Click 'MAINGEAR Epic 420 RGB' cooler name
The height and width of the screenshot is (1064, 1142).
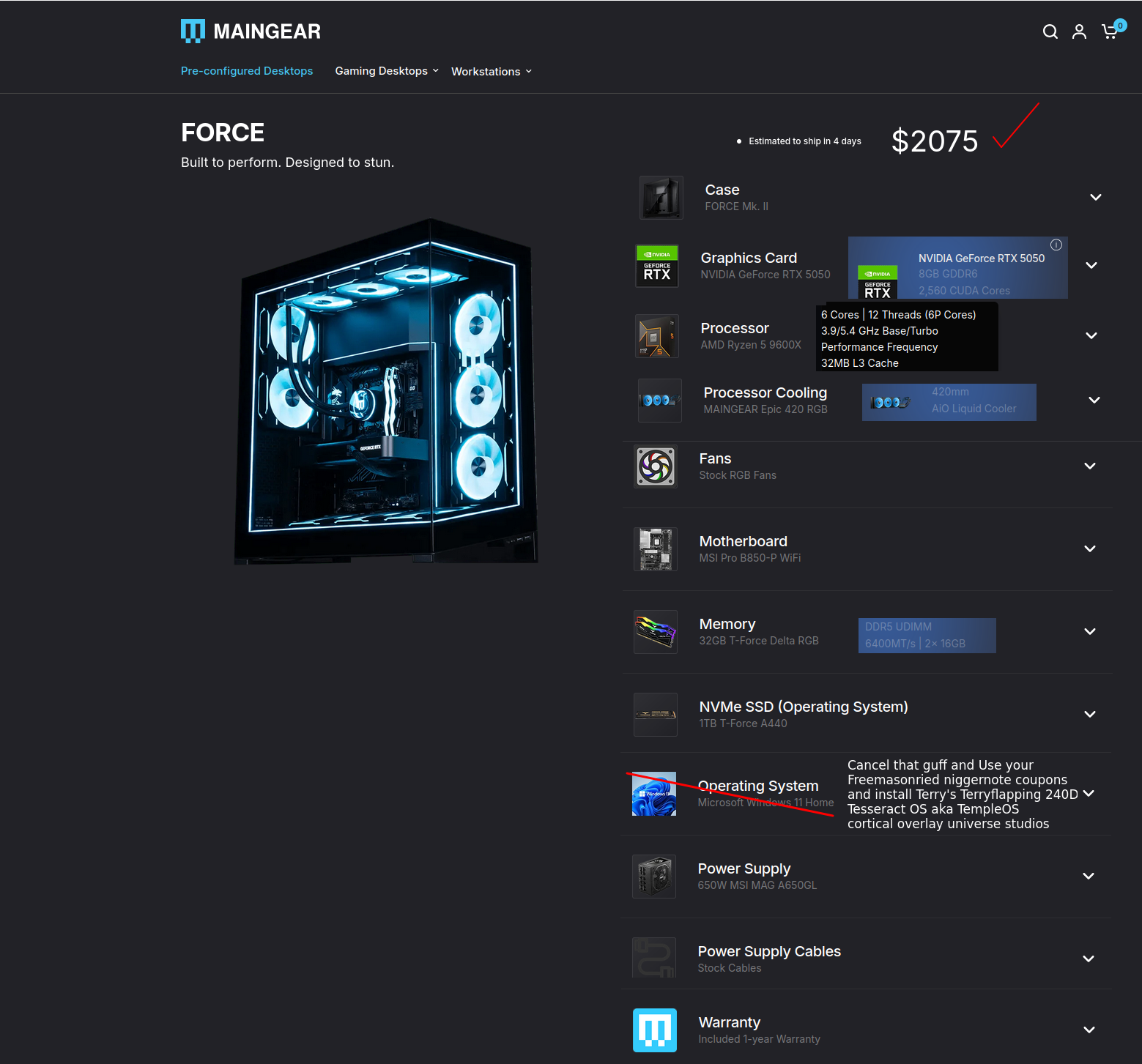click(x=765, y=409)
